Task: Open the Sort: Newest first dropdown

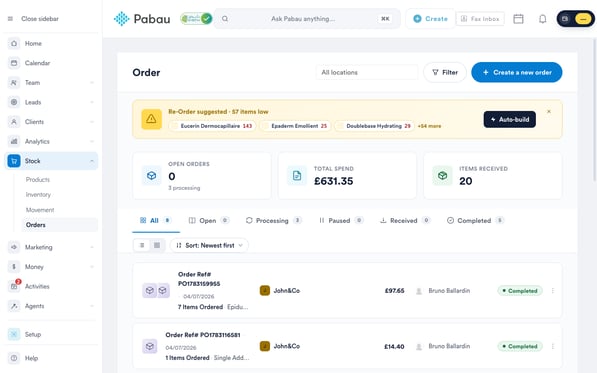Action: pyautogui.click(x=209, y=245)
